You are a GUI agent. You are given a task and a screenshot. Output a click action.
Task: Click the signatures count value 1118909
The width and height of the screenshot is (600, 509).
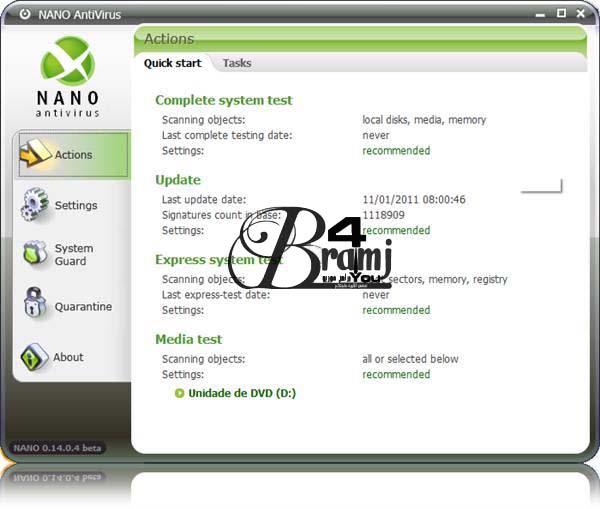coord(383,215)
